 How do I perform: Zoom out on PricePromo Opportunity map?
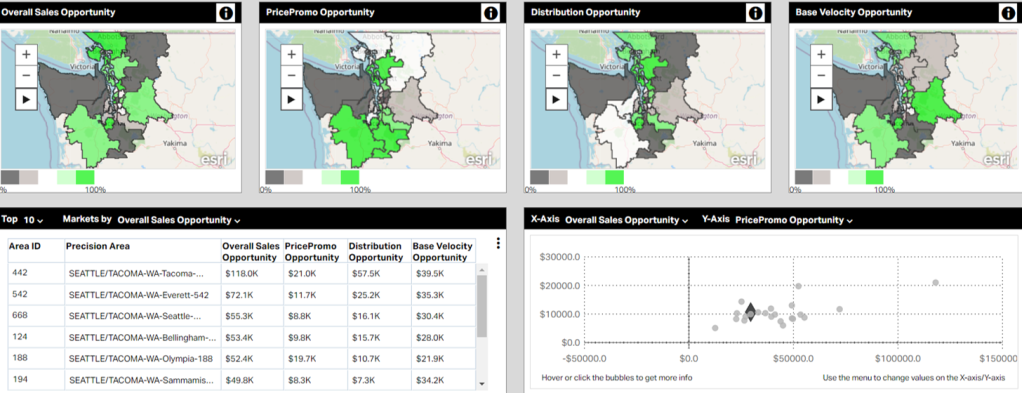tap(292, 75)
